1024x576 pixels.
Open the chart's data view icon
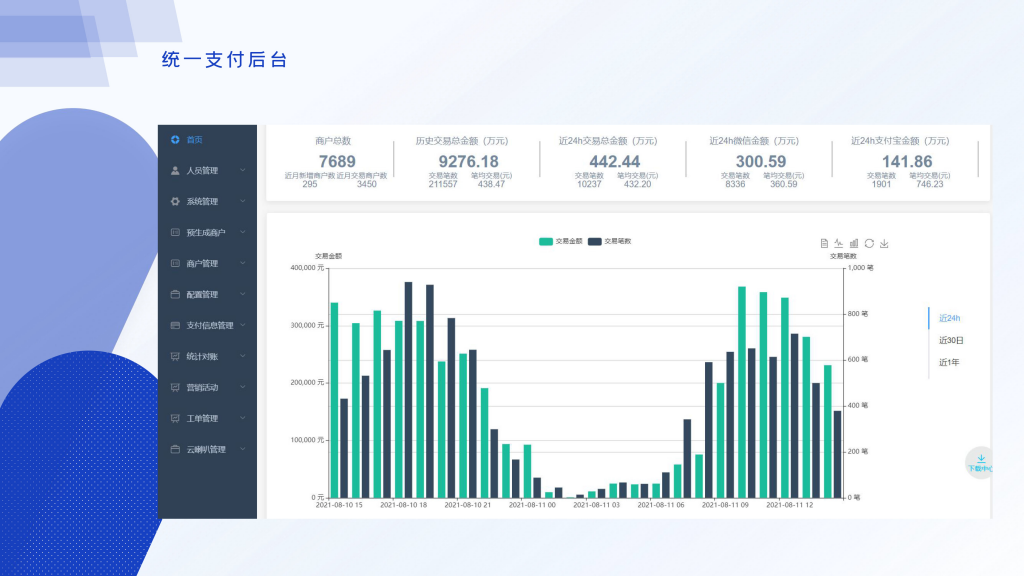pos(825,243)
